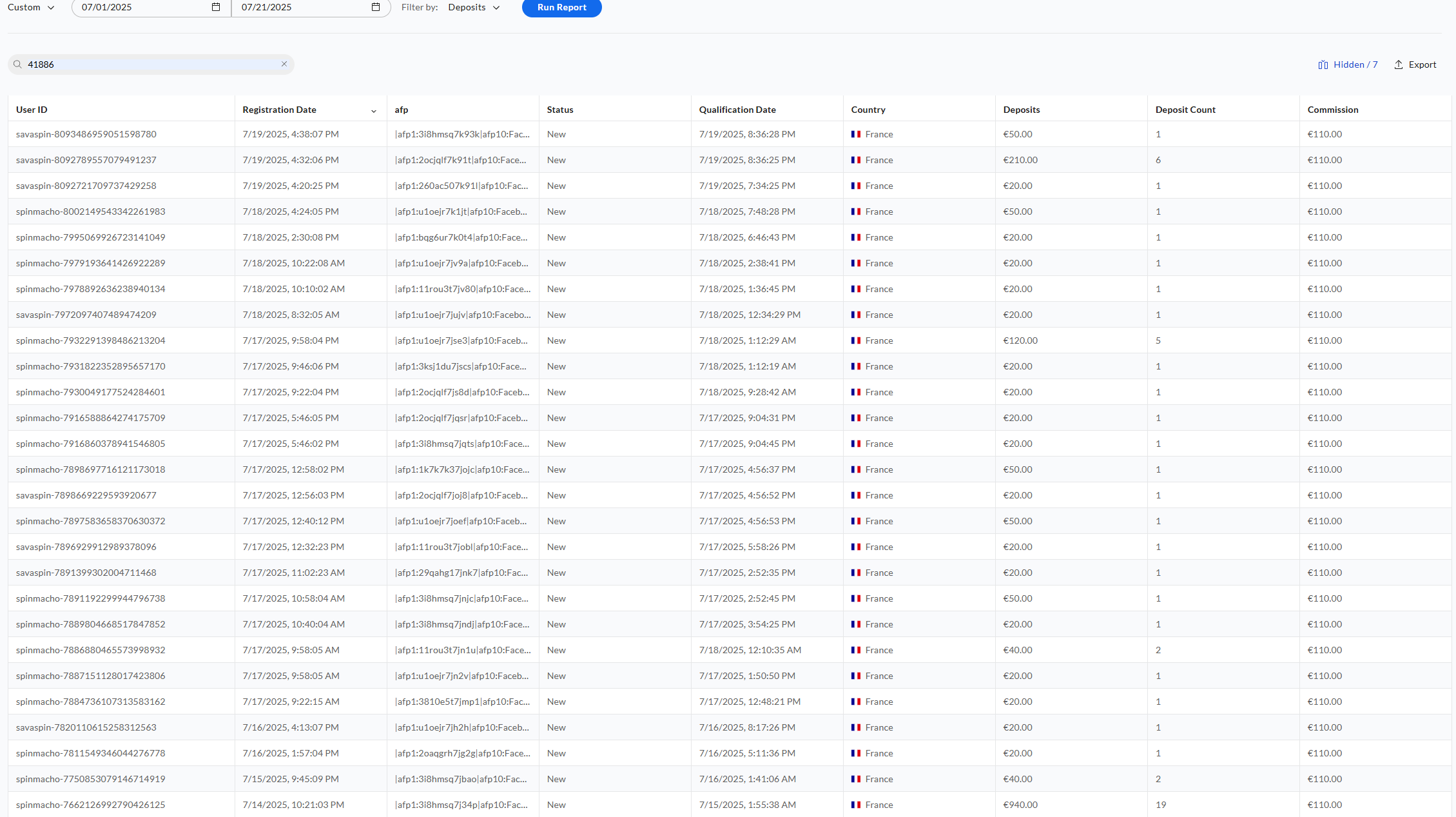Click €110.00 commission in spinmacho-7750853079146714919 row
Viewport: 1456px width, 817px height.
pyautogui.click(x=1325, y=779)
